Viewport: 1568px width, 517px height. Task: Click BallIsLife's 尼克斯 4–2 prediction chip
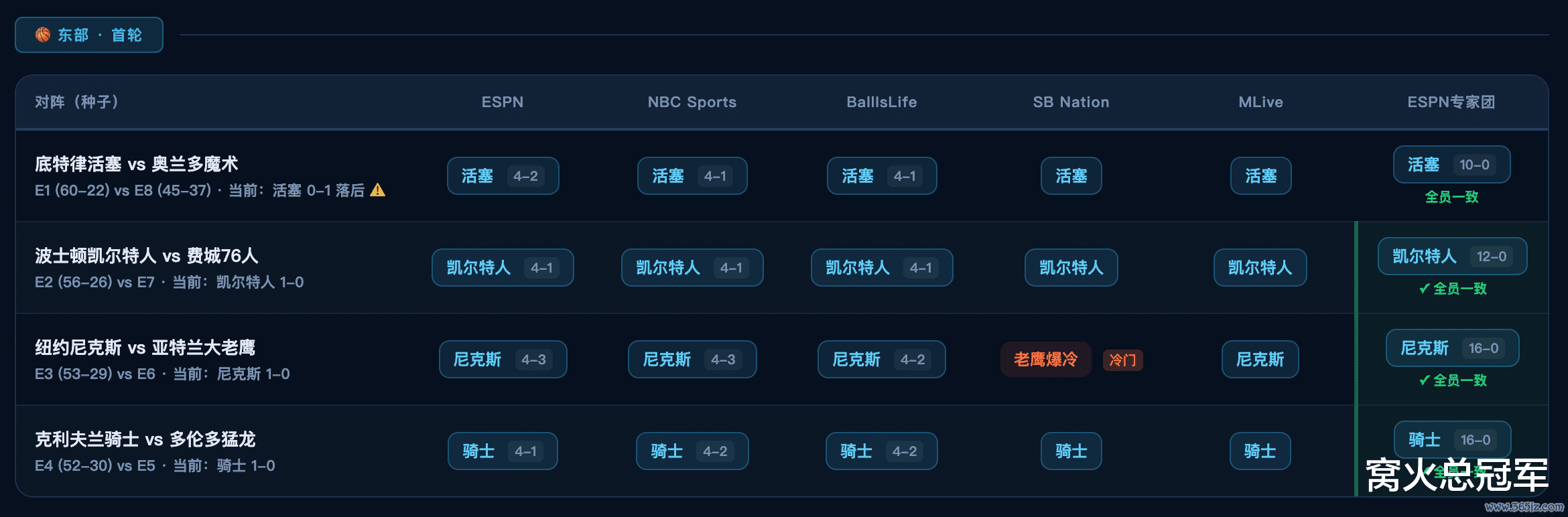coord(881,360)
